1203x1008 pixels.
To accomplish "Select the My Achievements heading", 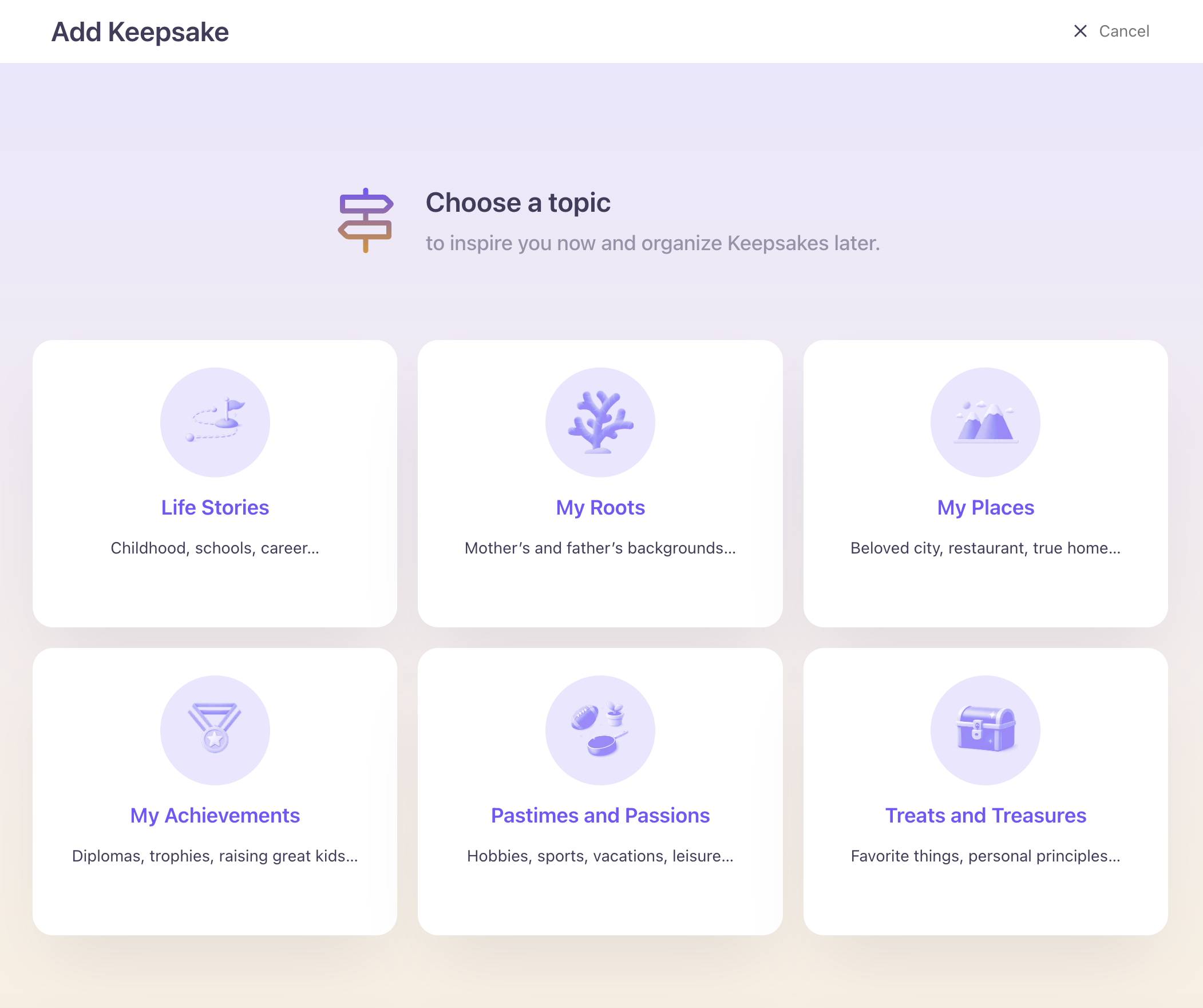I will point(215,816).
